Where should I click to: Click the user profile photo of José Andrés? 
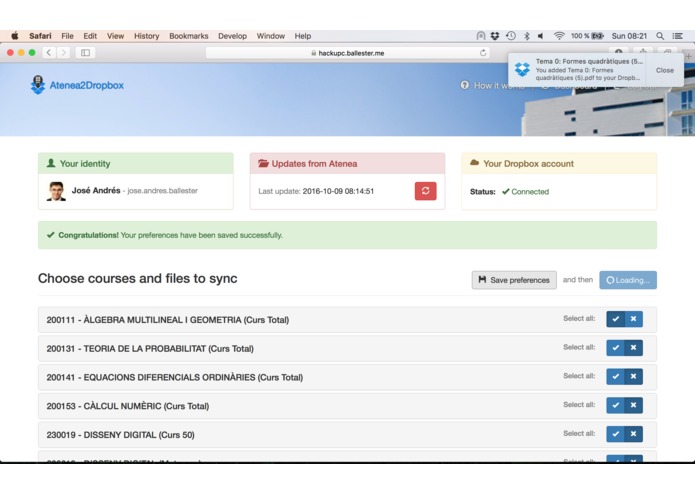56,191
